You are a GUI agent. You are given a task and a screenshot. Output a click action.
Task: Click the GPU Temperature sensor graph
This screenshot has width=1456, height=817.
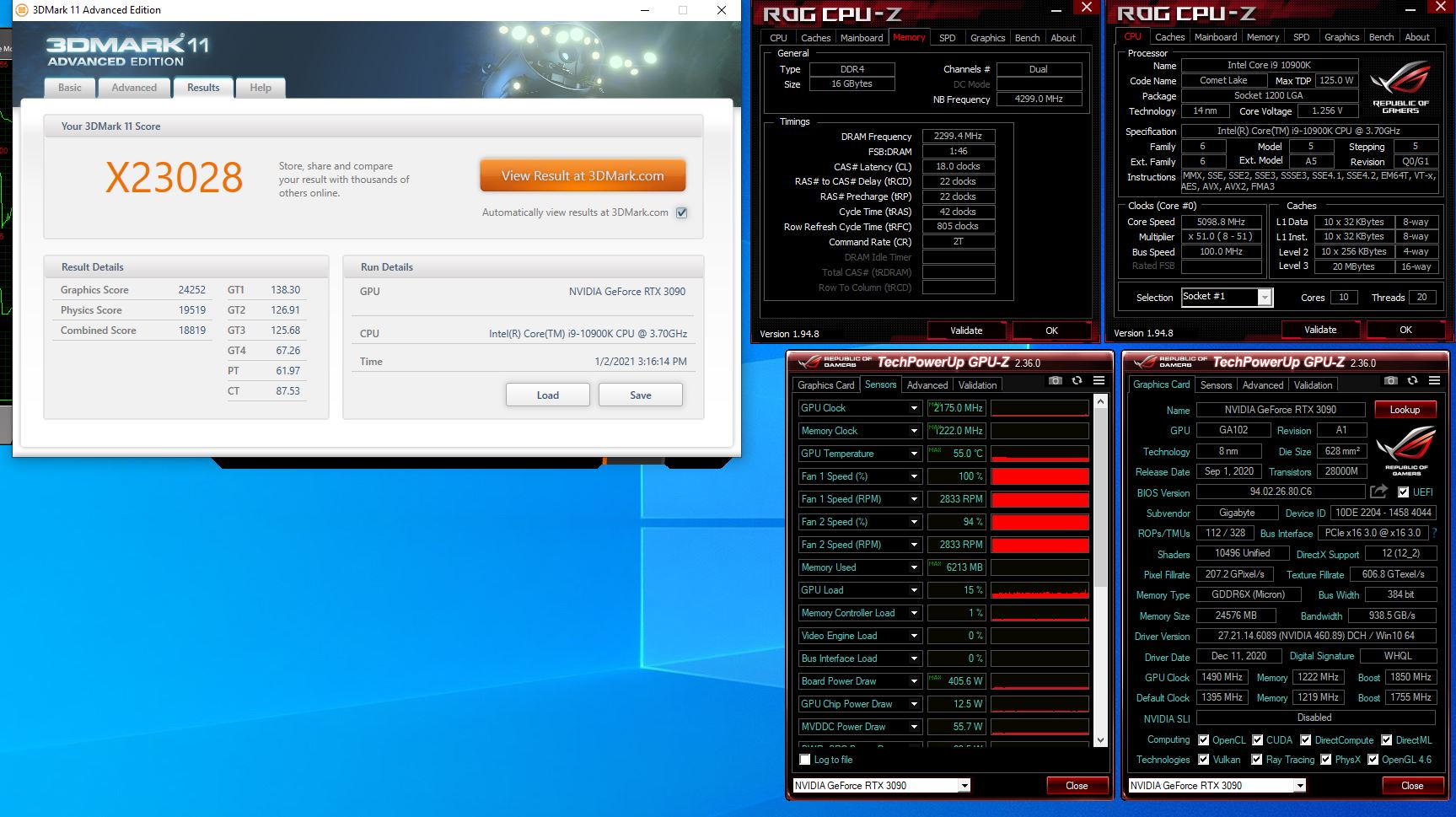[1040, 454]
